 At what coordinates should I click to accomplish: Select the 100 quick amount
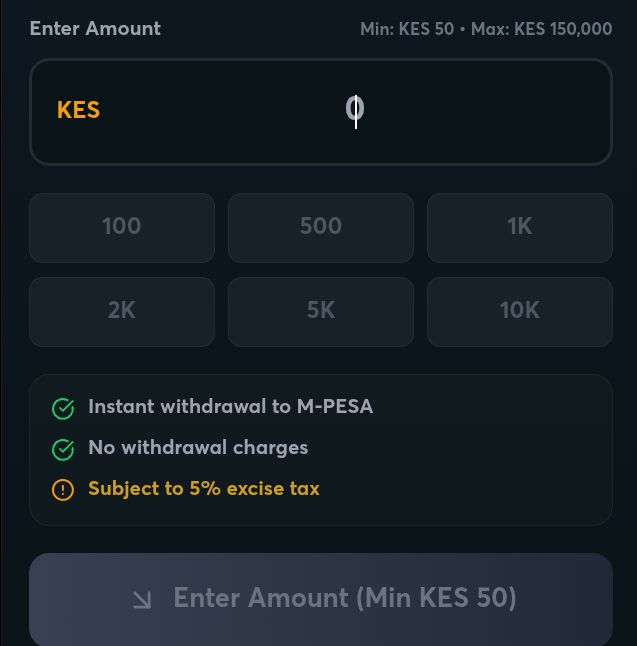click(x=122, y=227)
